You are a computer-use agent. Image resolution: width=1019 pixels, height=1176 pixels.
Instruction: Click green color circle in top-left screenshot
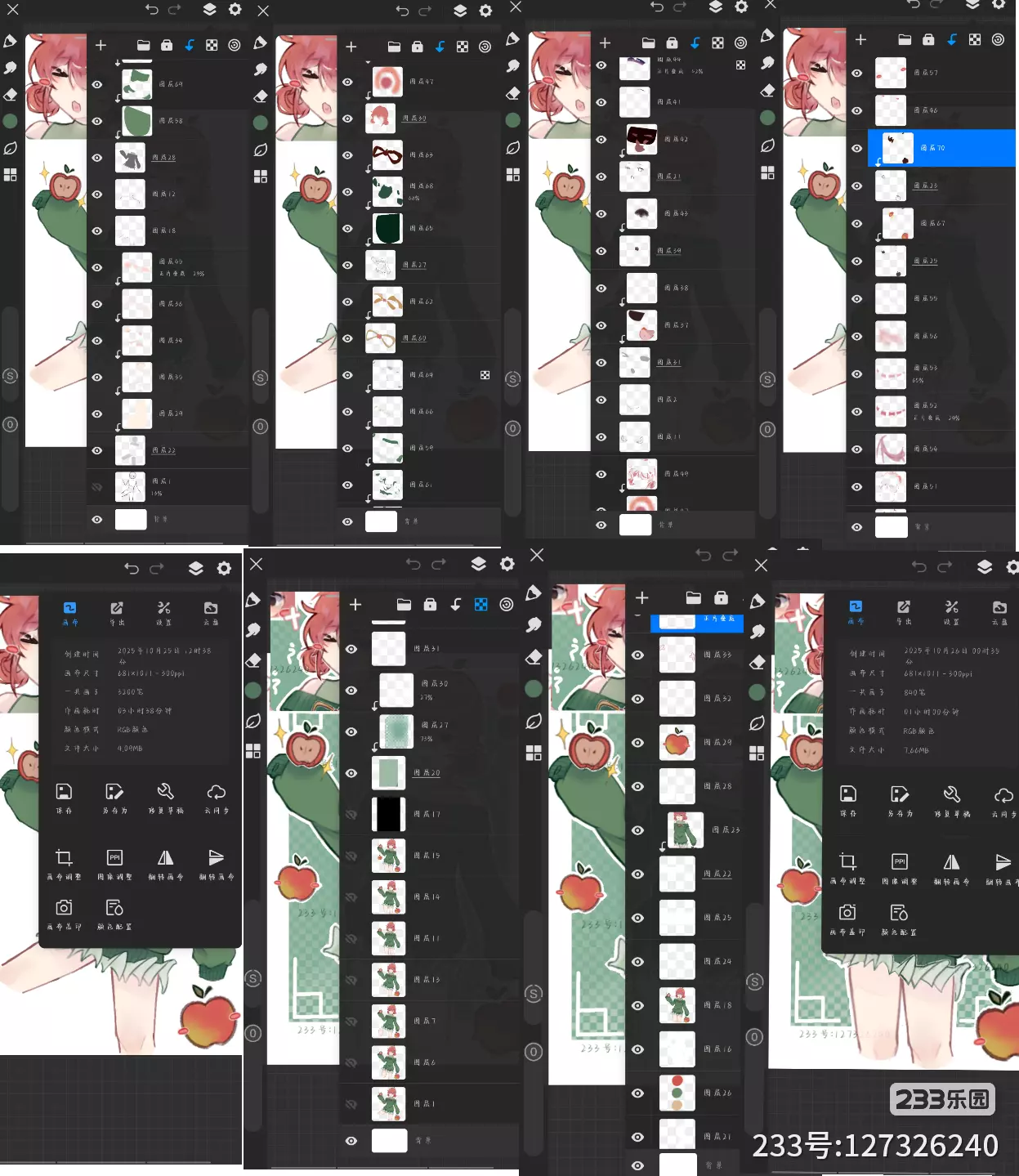pyautogui.click(x=10, y=121)
